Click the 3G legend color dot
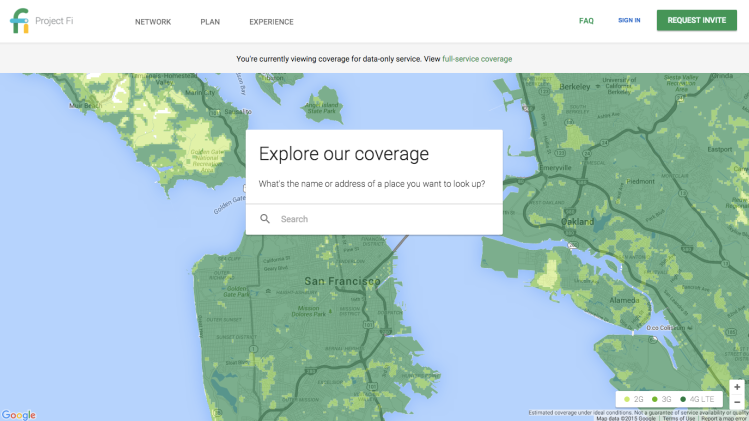Viewport: 749px width, 421px height. pyautogui.click(x=654, y=399)
